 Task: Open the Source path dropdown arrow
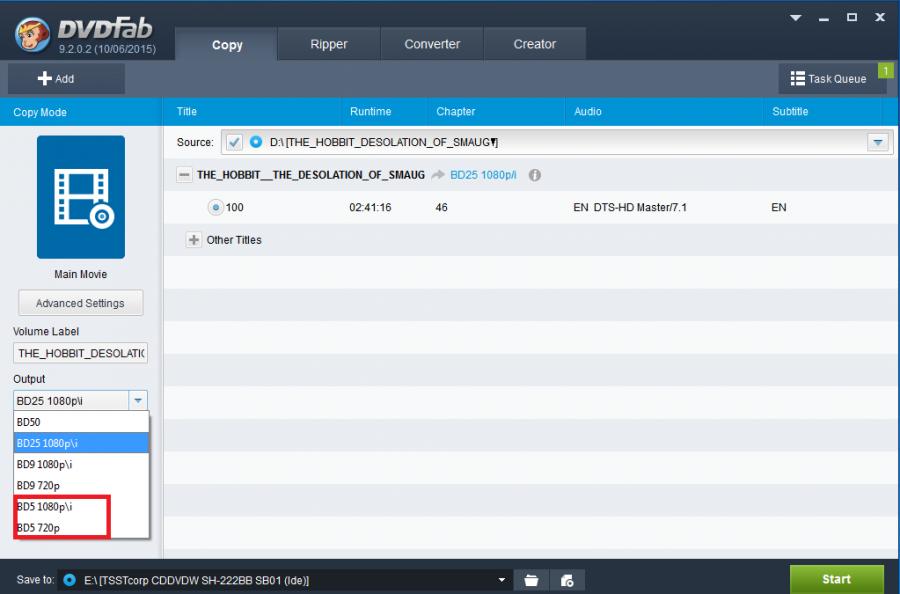[878, 143]
